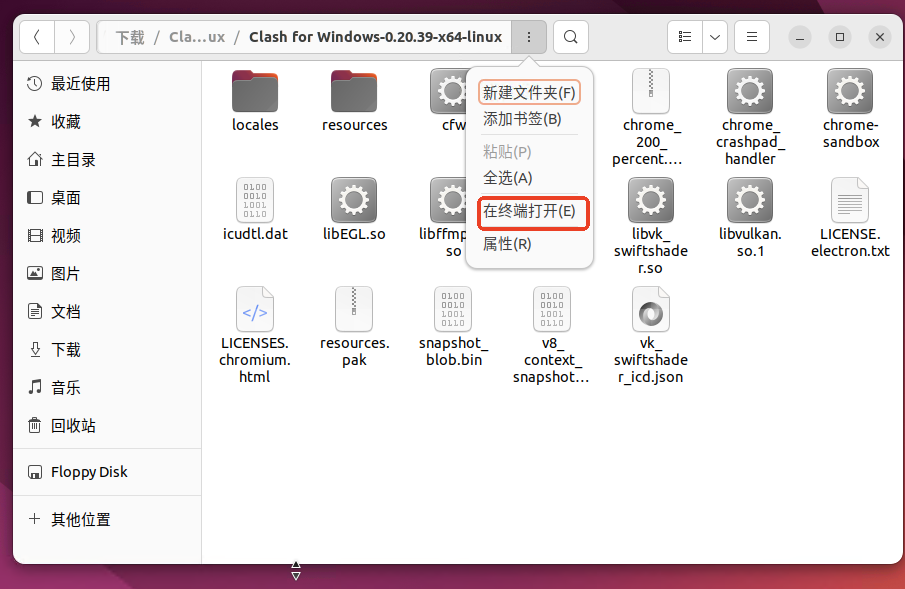The width and height of the screenshot is (905, 589).
Task: Select 属性 from the popup menu
Action: 507,244
